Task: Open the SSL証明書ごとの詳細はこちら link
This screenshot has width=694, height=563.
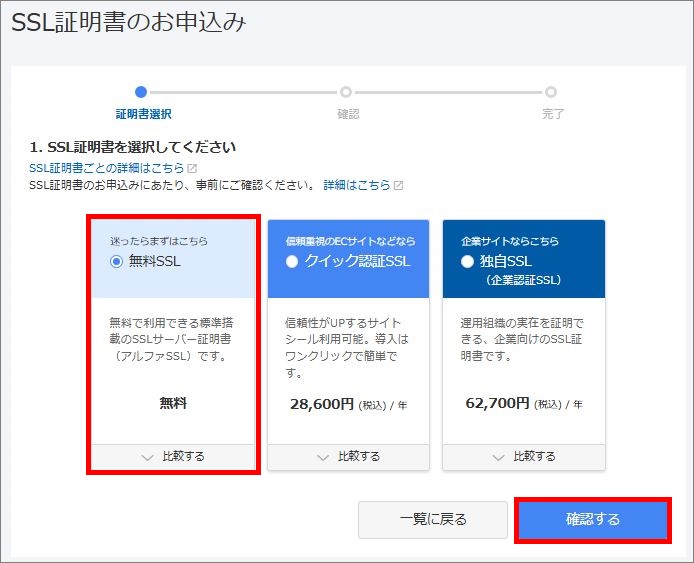Action: 106,168
